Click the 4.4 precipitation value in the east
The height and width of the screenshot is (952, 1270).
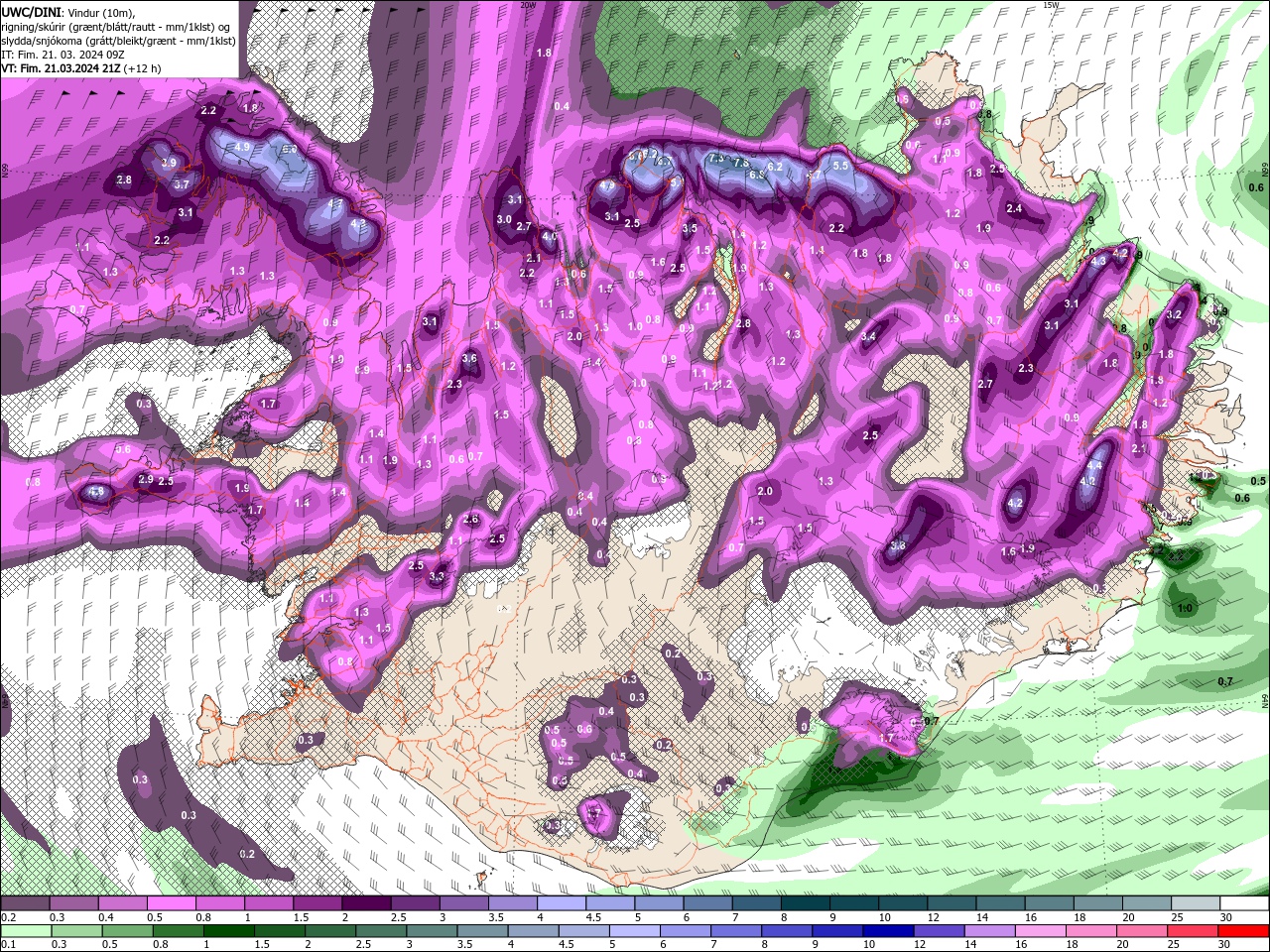coord(1095,465)
